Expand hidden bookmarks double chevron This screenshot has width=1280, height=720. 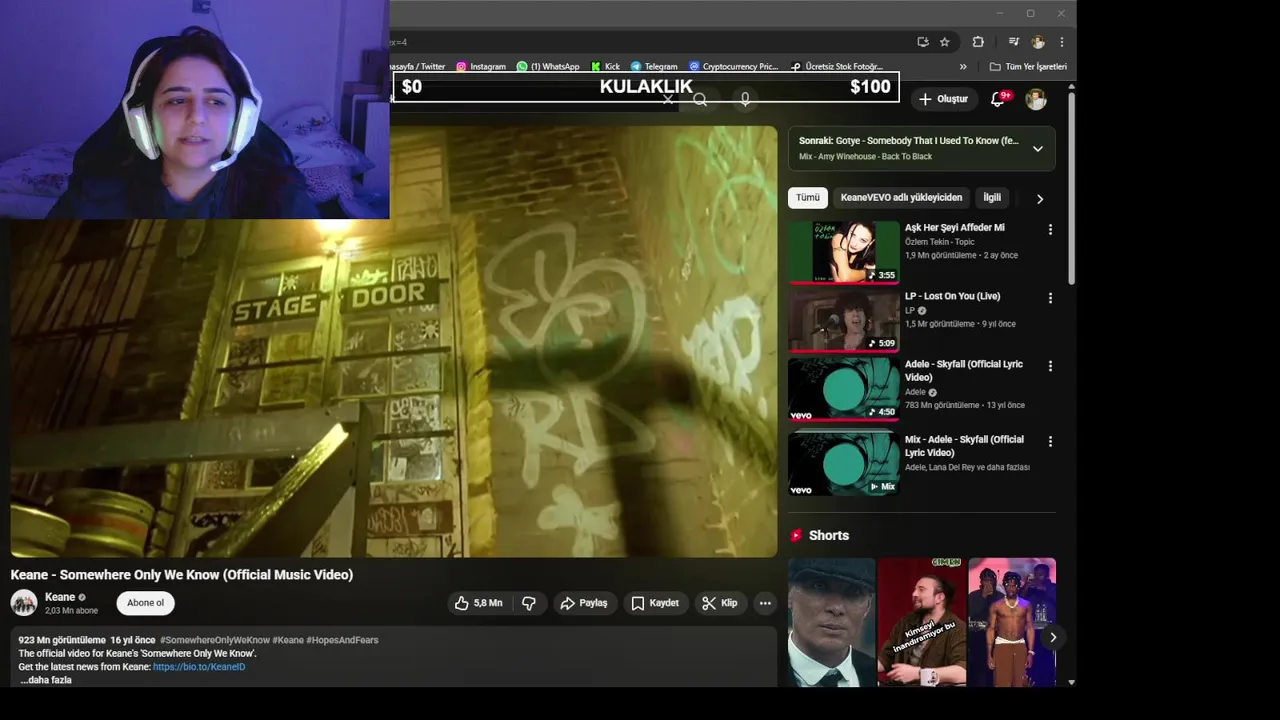[963, 67]
